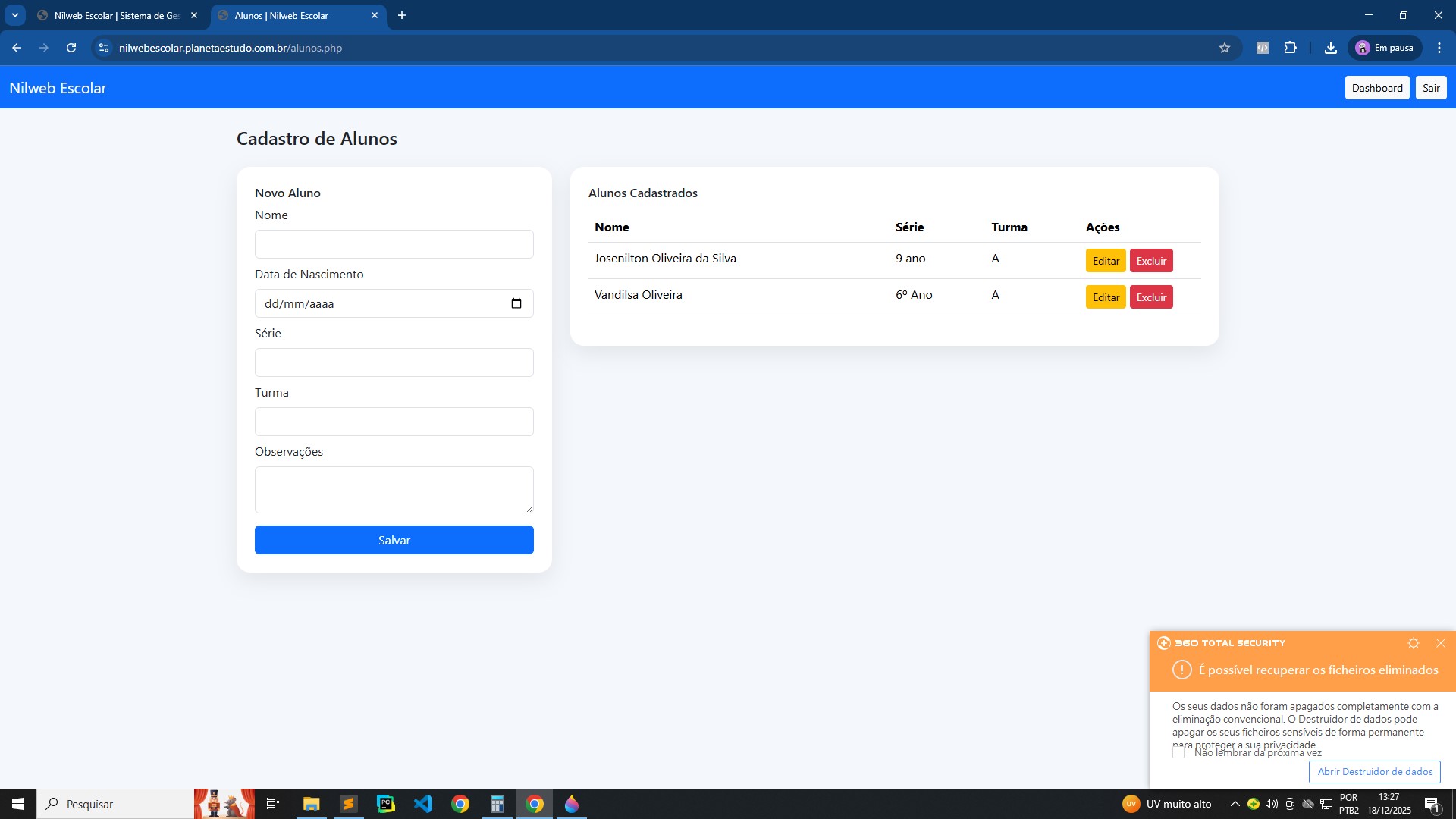This screenshot has height=819, width=1456.
Task: Delete student Vandilsa Oliveira
Action: point(1151,297)
